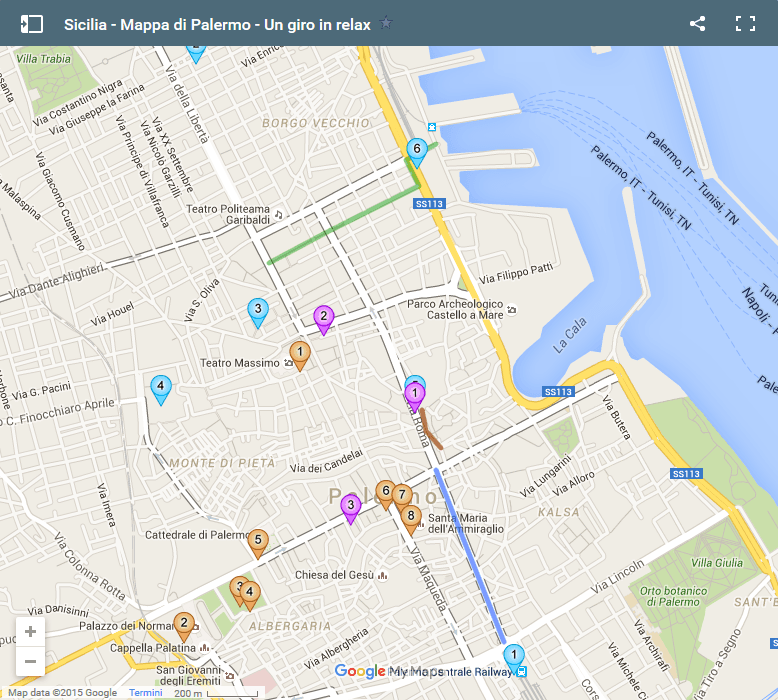Click orange marker 8 near Santa Maria dell'Ammiraglio
Image resolution: width=778 pixels, height=700 pixels.
click(x=410, y=517)
